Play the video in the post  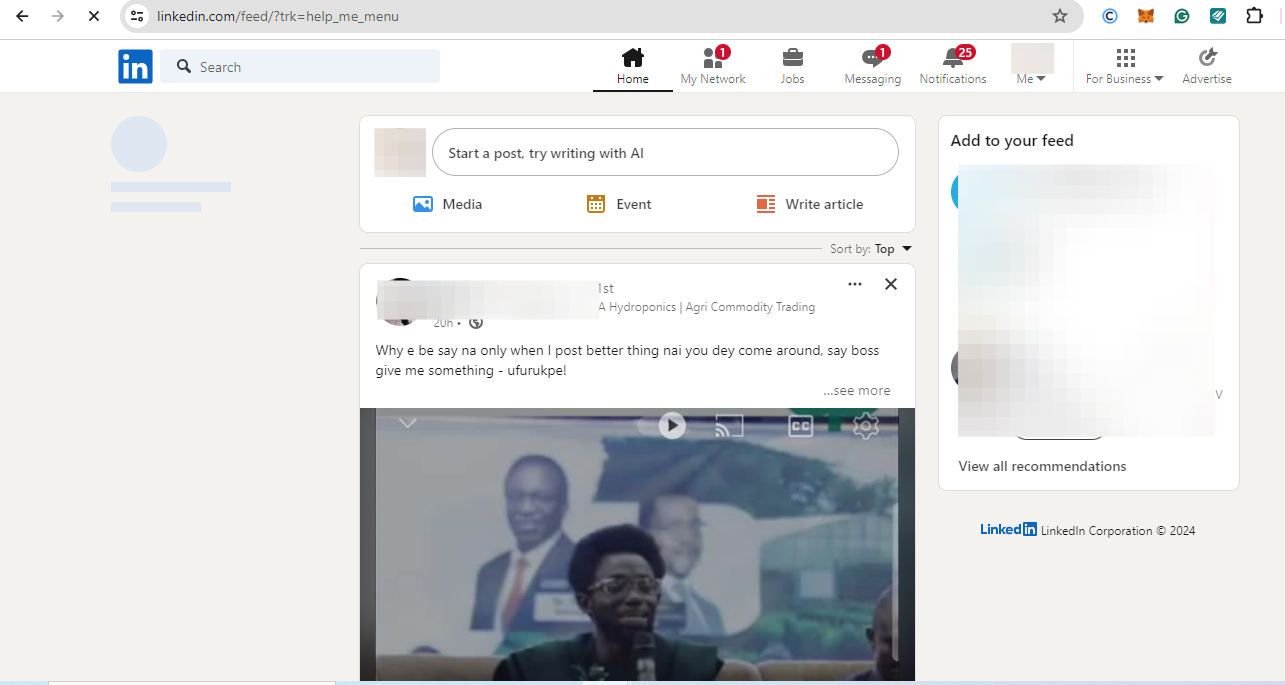[672, 426]
